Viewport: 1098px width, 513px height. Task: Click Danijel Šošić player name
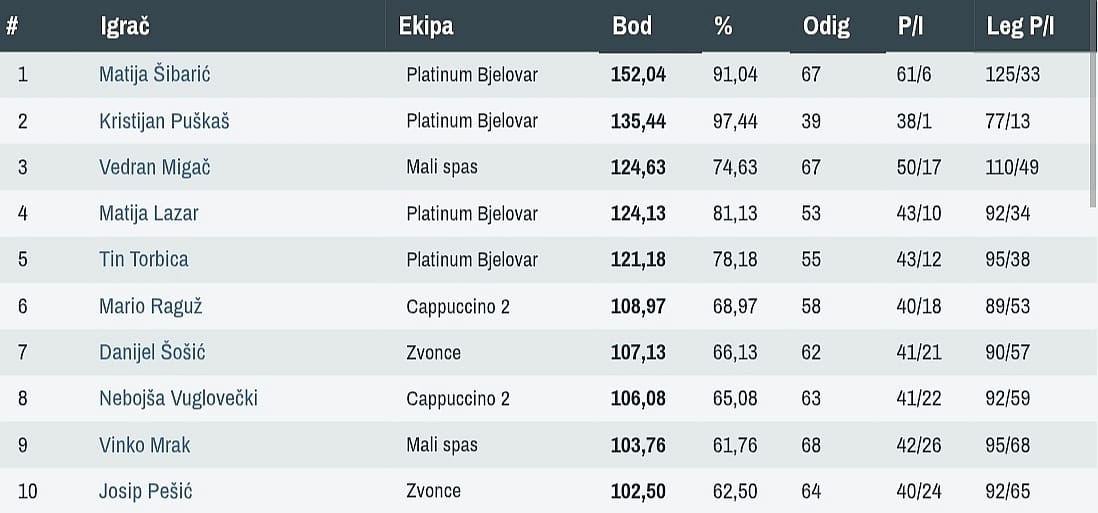153,352
